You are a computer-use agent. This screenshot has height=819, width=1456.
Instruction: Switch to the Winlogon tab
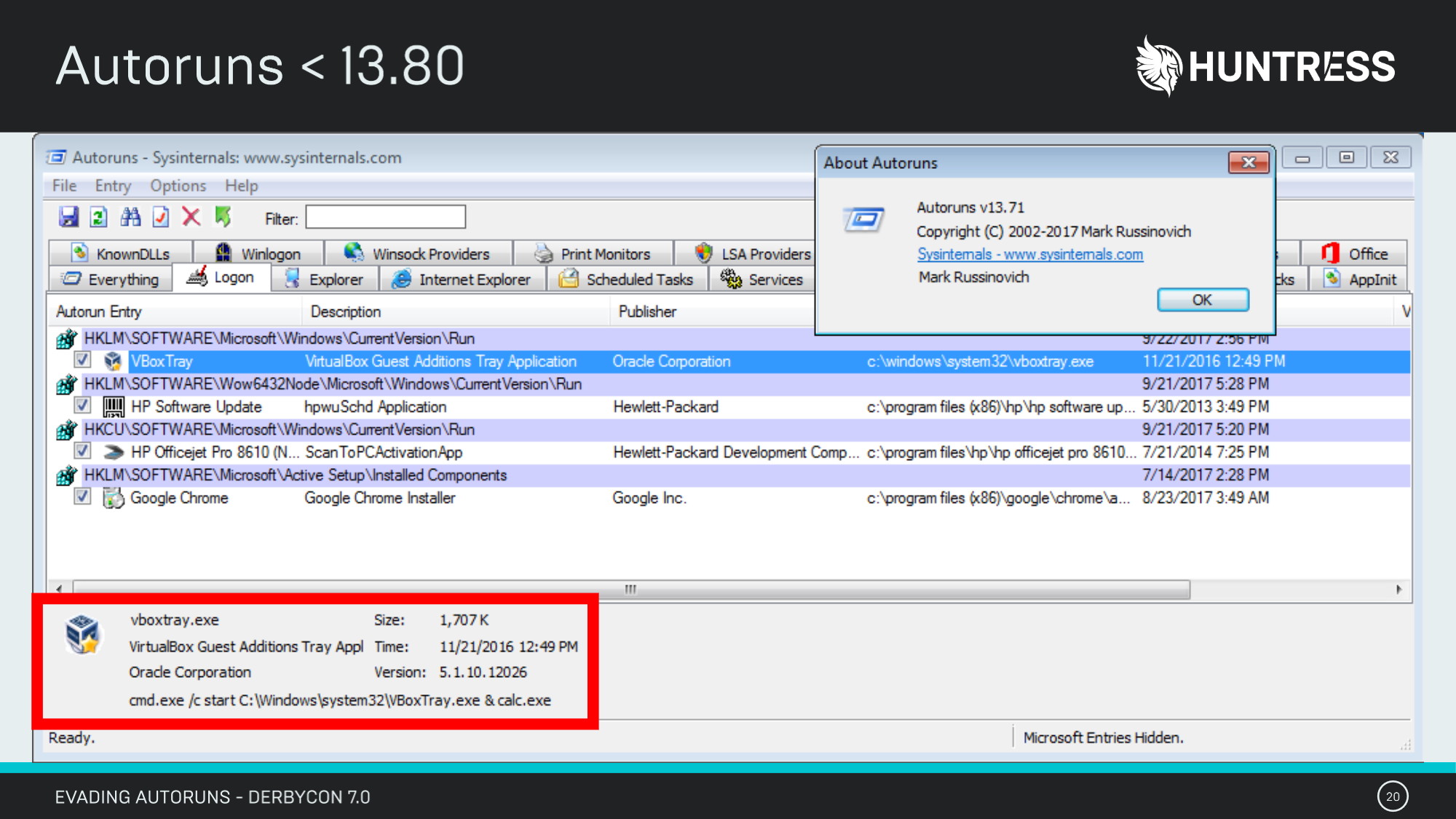tap(258, 253)
